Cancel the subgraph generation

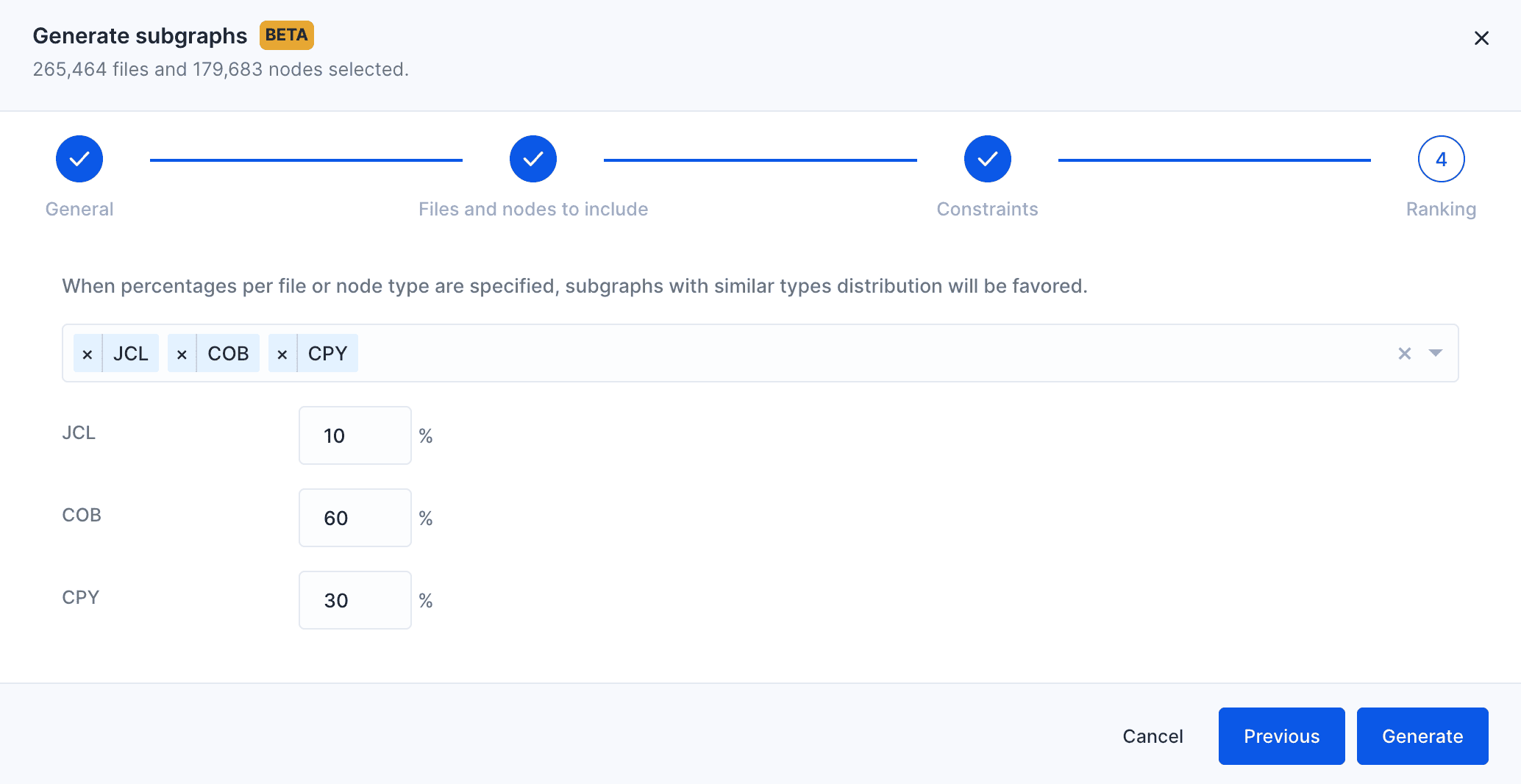coord(1153,736)
